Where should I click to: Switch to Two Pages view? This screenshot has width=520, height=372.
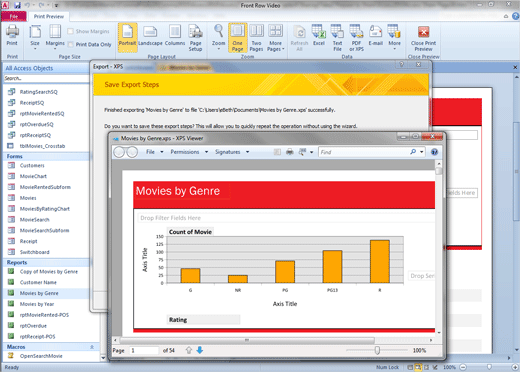point(256,38)
